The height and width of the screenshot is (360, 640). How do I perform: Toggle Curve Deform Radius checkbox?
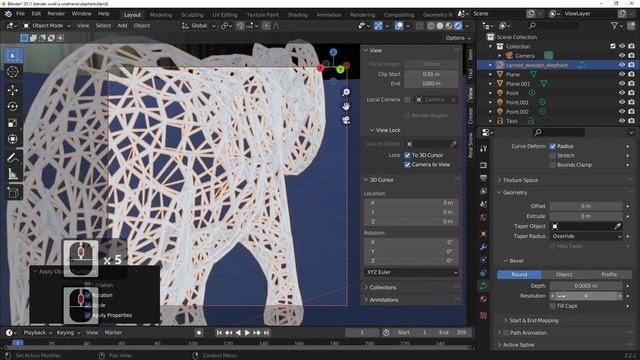pyautogui.click(x=553, y=146)
